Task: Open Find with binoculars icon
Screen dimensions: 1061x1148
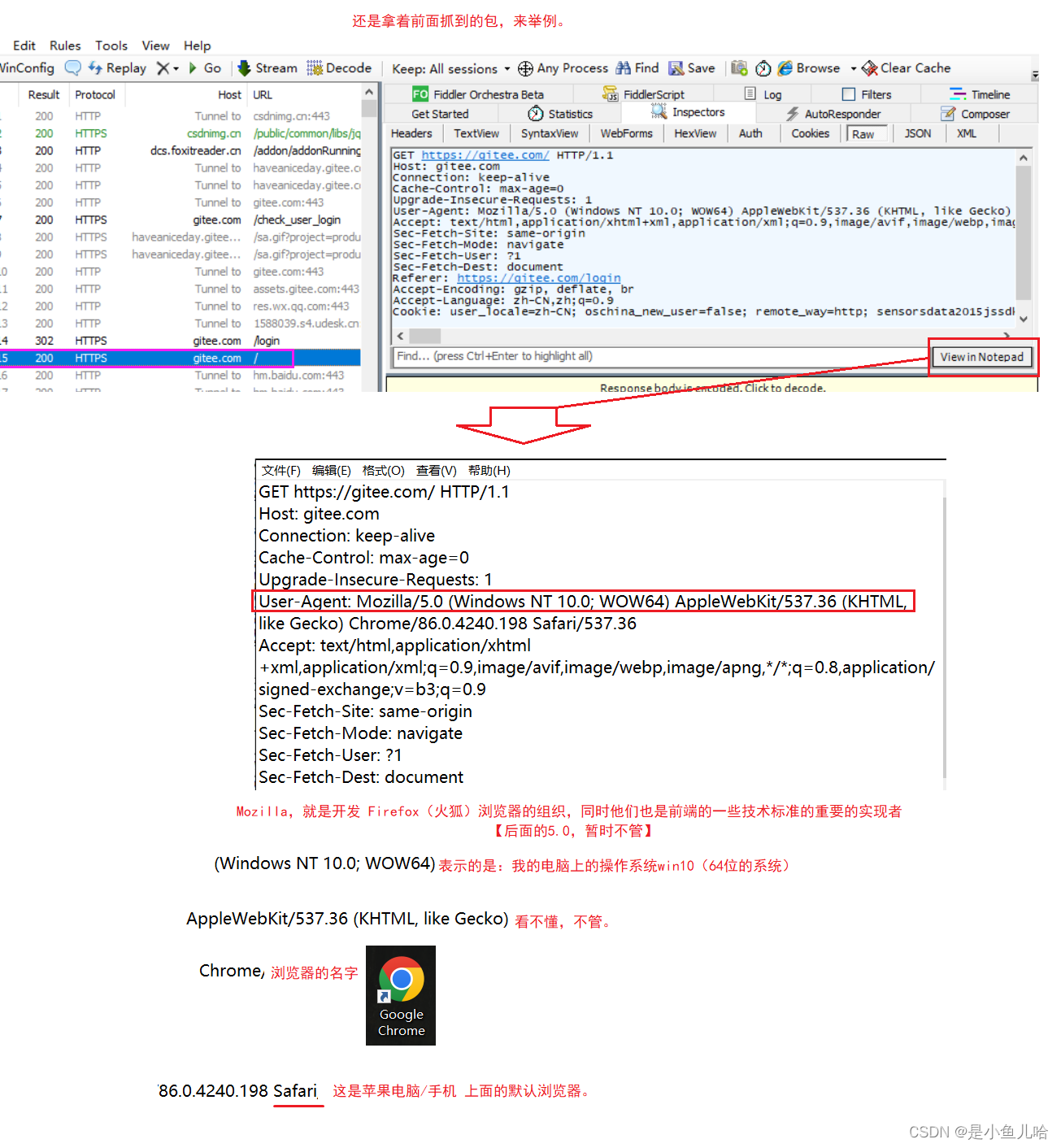Action: pyautogui.click(x=624, y=68)
